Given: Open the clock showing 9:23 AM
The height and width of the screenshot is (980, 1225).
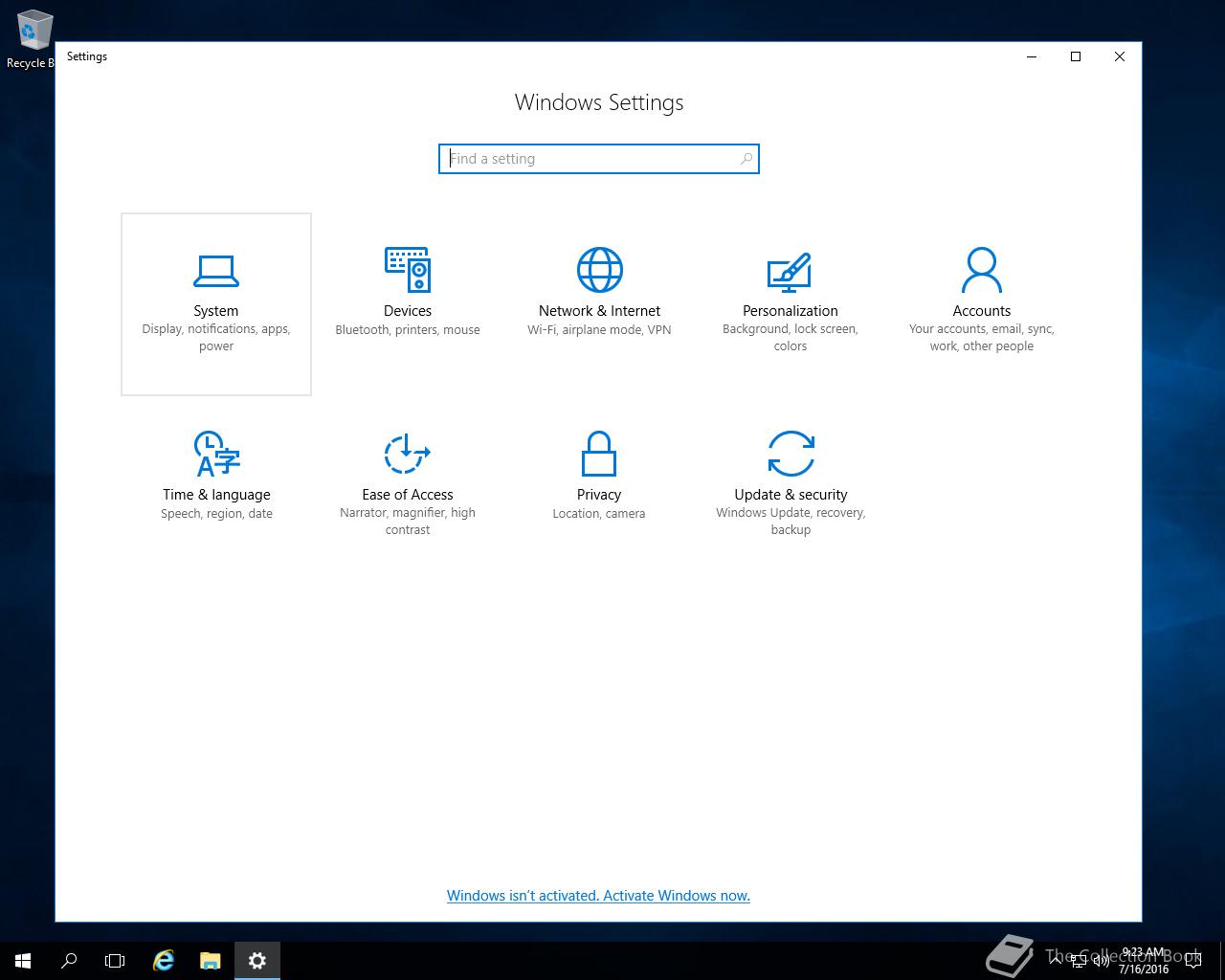Looking at the screenshot, I should point(1144,961).
